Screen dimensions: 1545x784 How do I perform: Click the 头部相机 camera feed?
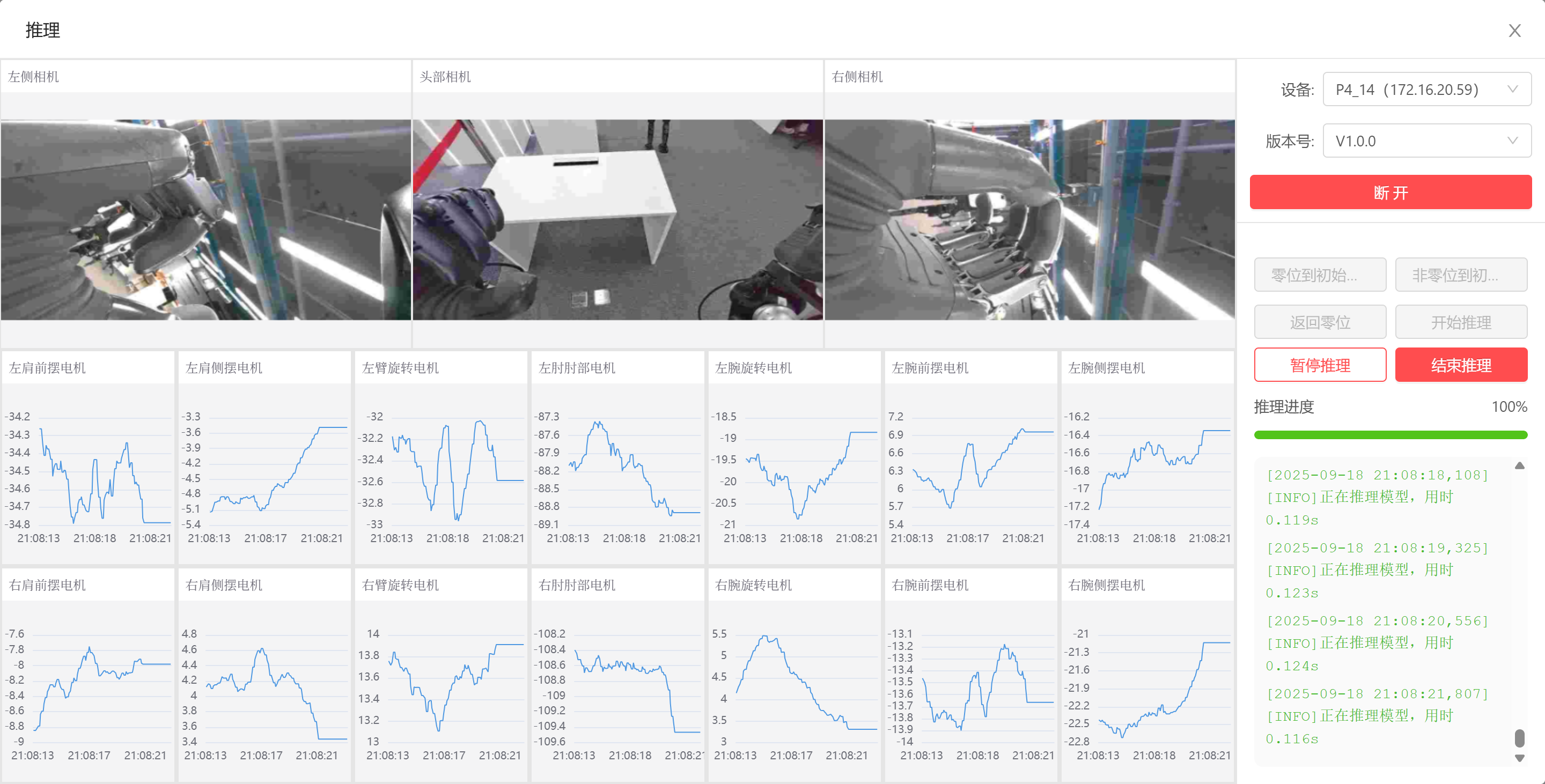click(x=617, y=219)
